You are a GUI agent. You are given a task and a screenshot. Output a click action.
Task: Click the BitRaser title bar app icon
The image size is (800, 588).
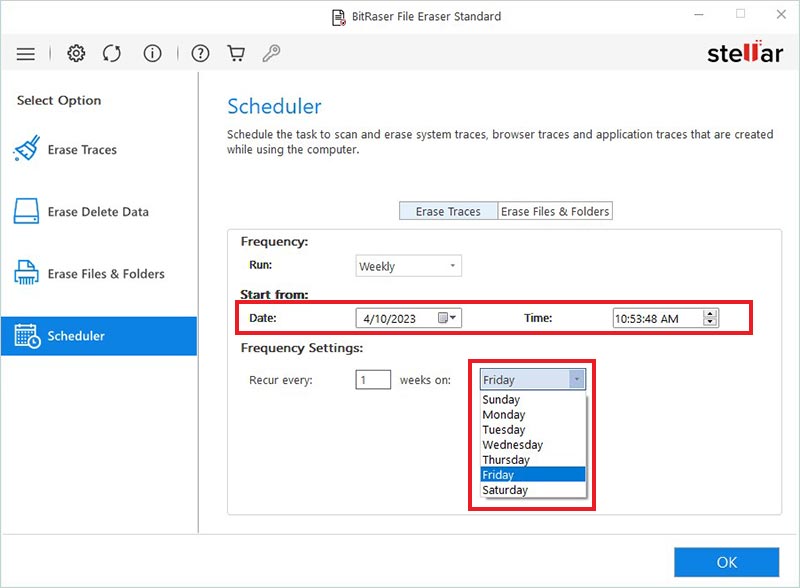coord(339,17)
